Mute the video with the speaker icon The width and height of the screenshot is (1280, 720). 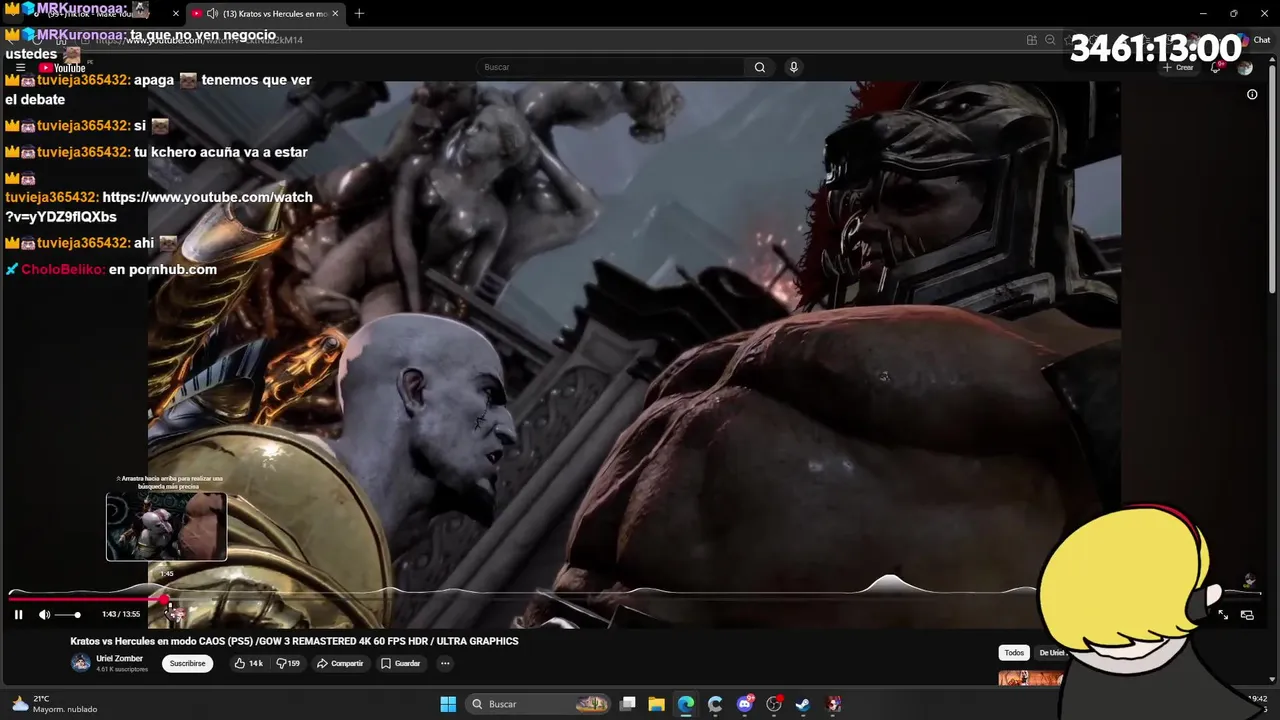coord(44,615)
